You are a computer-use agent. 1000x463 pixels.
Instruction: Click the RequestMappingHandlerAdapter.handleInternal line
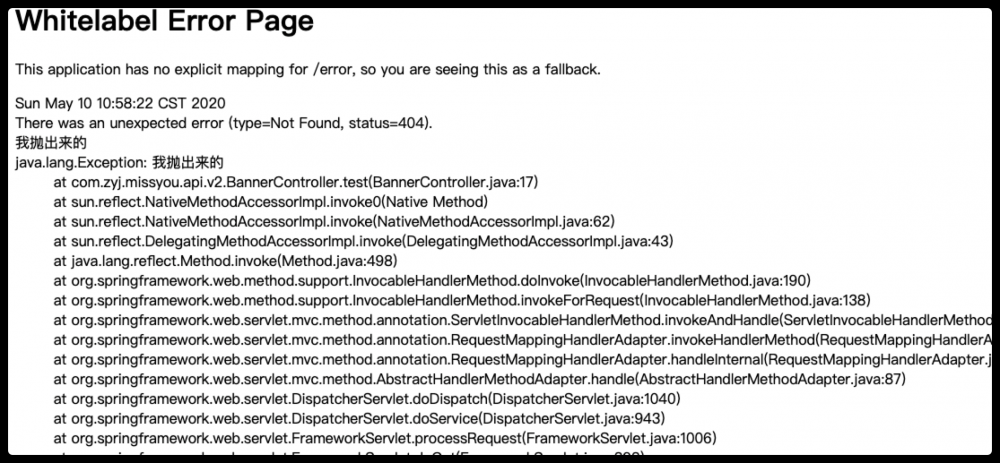pyautogui.click(x=520, y=358)
